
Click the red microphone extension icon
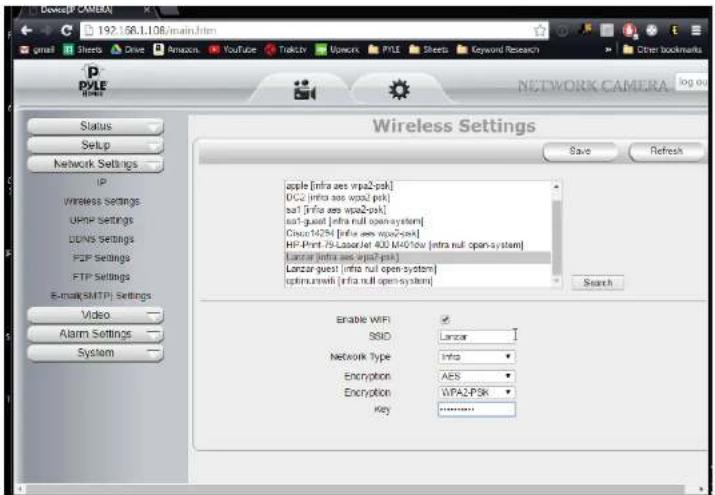pos(629,31)
